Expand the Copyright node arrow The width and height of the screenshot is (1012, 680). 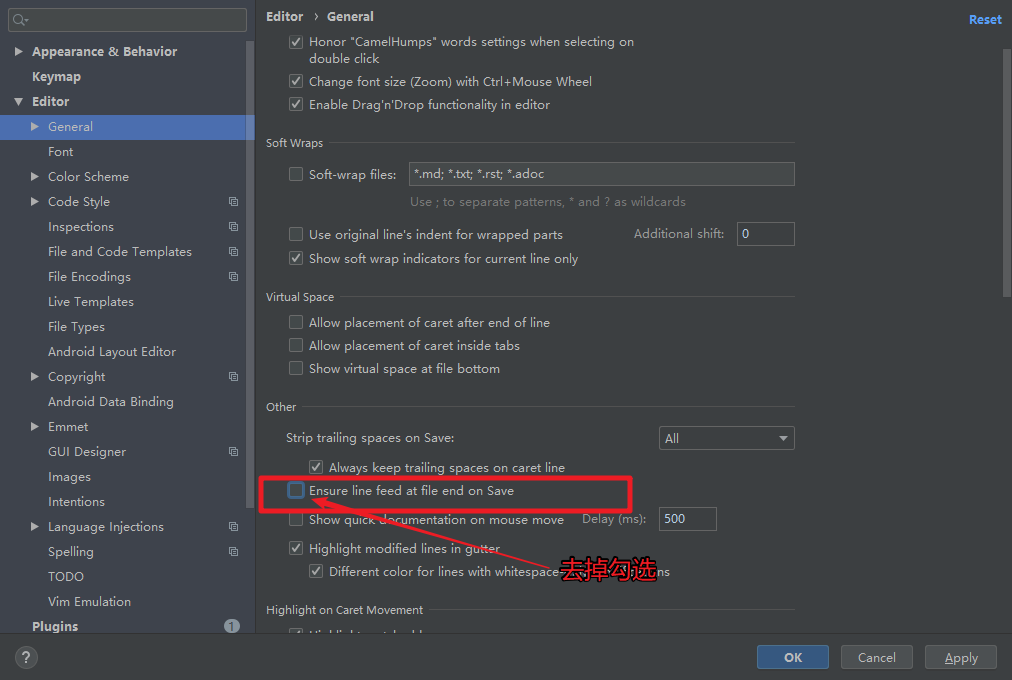click(x=35, y=376)
